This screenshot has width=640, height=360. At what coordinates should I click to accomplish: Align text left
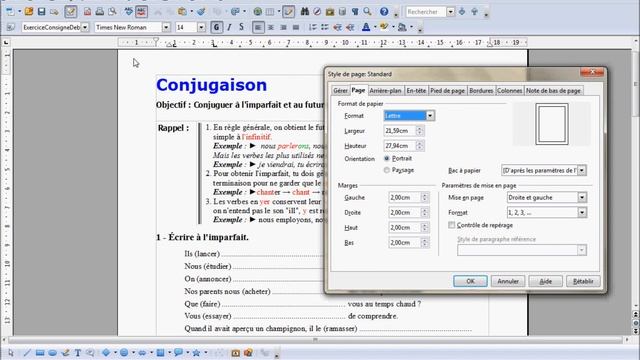(x=258, y=27)
